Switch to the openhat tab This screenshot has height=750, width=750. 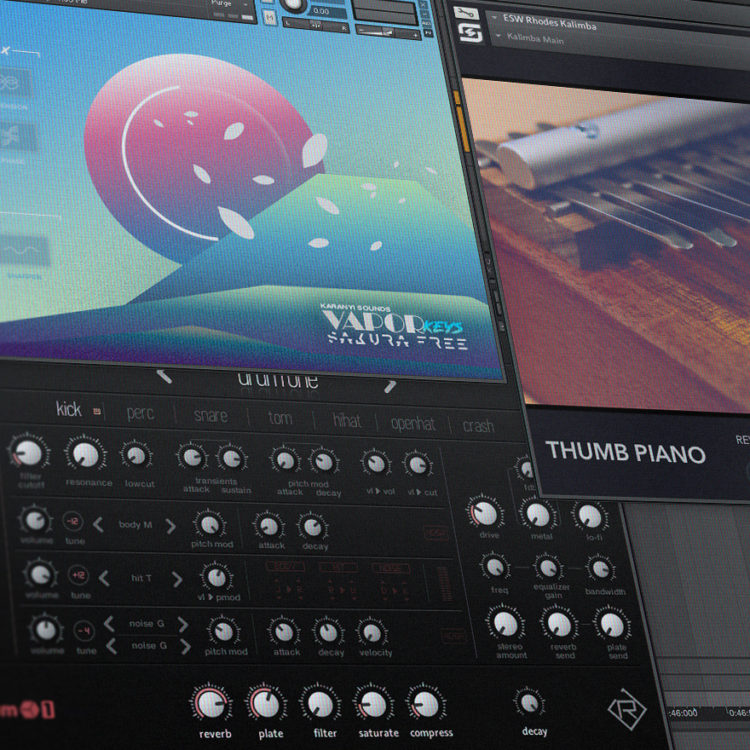[x=413, y=424]
